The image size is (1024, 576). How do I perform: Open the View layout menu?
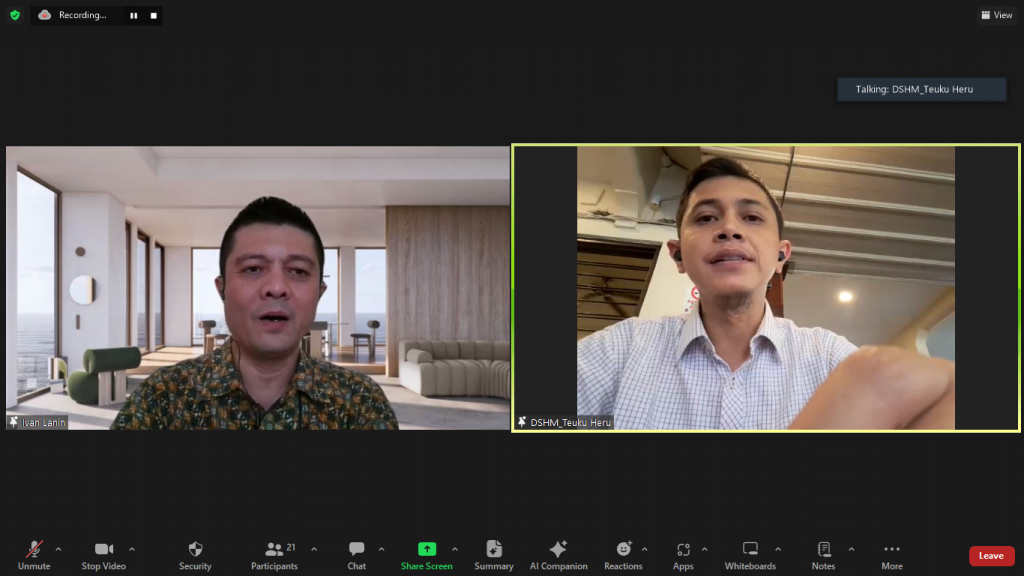click(997, 15)
